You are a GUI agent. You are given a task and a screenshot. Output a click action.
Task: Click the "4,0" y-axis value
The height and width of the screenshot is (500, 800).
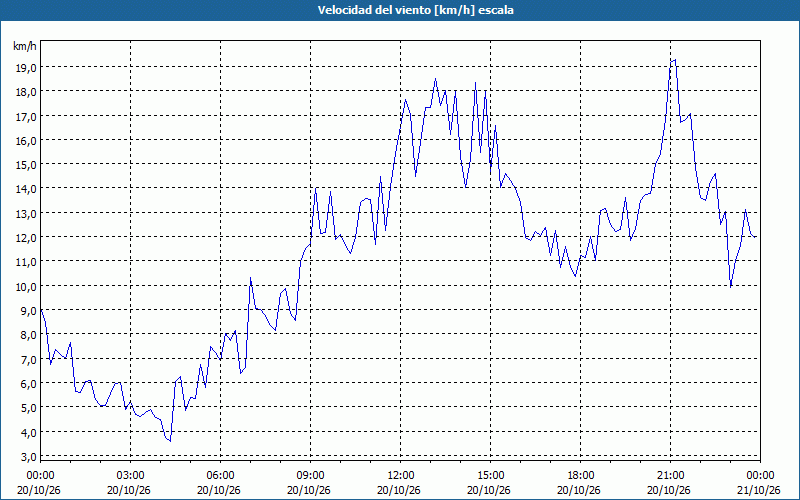tap(28, 432)
